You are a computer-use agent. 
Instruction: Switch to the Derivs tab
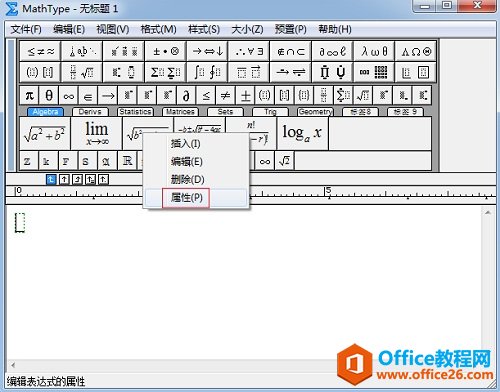(x=90, y=112)
